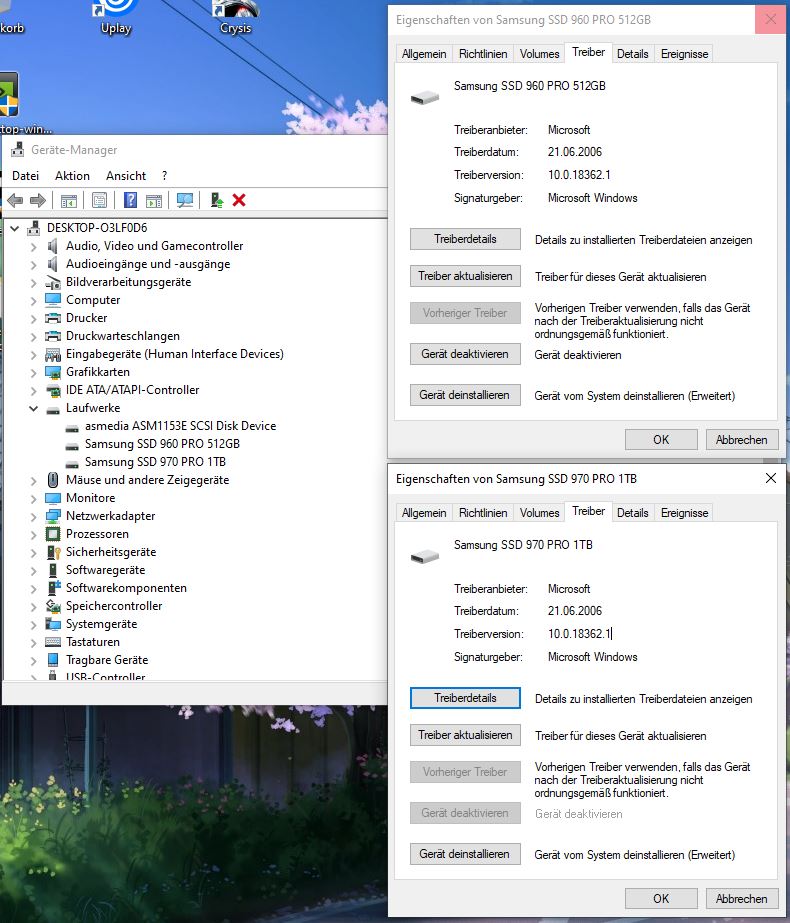Open the Crysis desktop shortcut

235,18
